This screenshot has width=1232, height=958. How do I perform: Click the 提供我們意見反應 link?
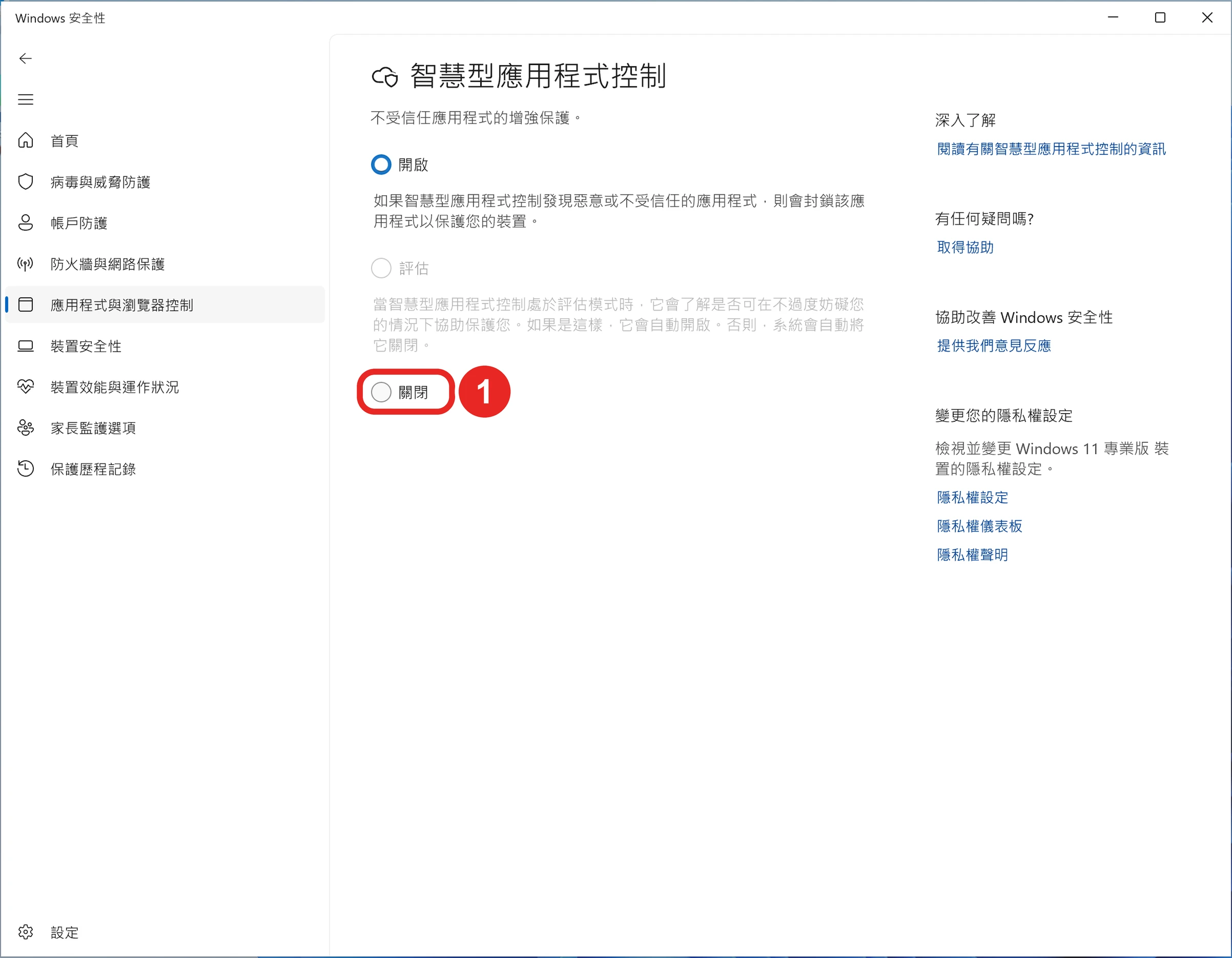tap(994, 346)
